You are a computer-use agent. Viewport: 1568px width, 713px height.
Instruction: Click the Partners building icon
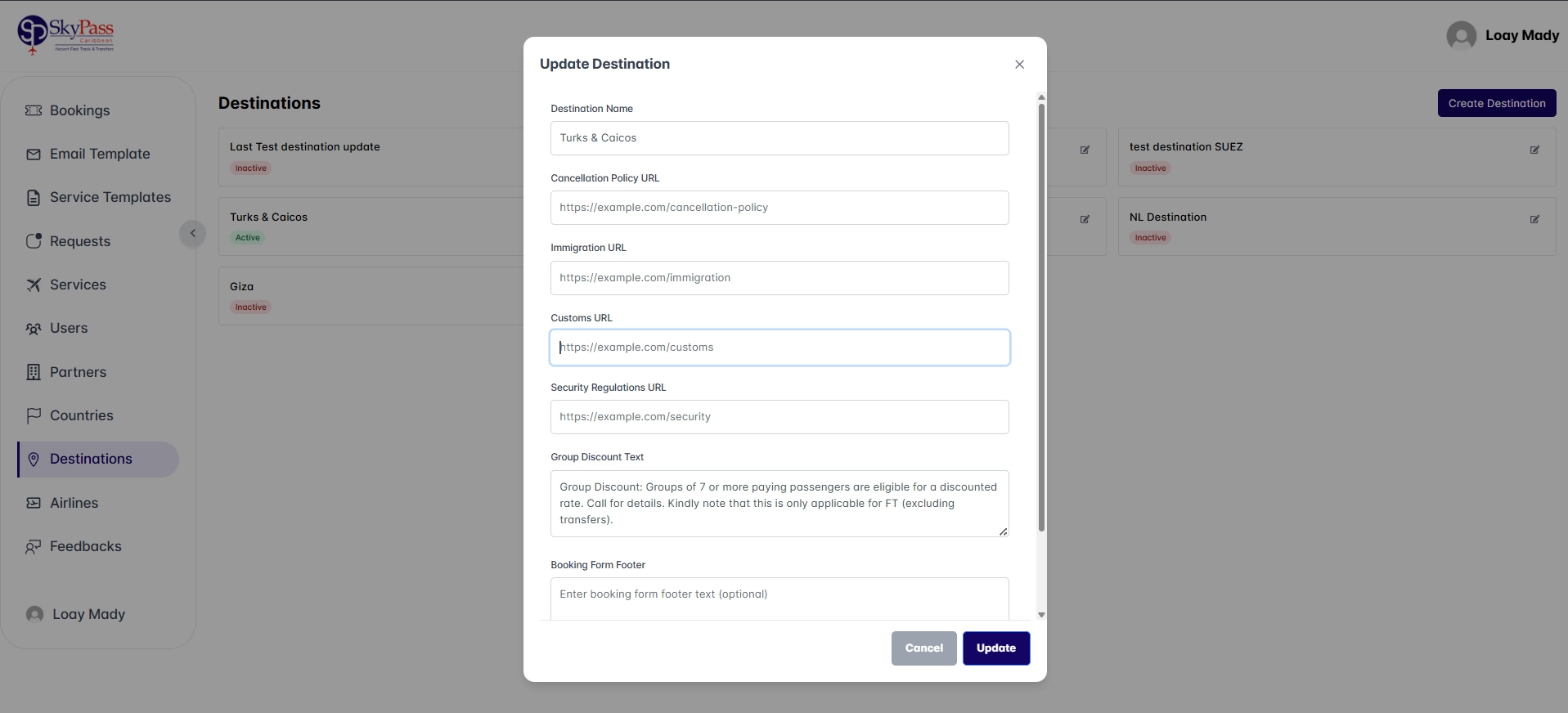click(x=34, y=372)
